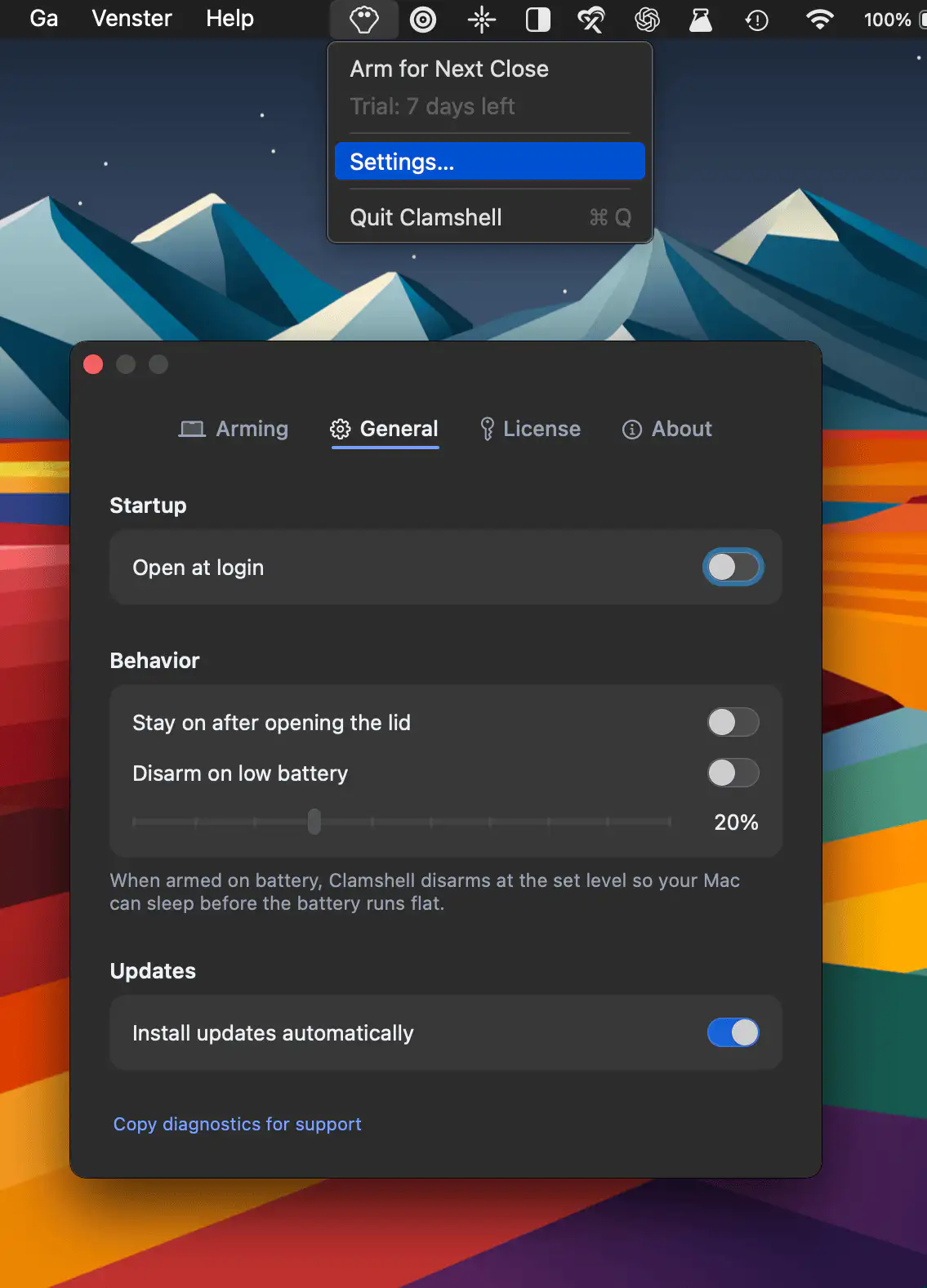The height and width of the screenshot is (1288, 927).
Task: Switch to the Arming tab
Action: (234, 429)
